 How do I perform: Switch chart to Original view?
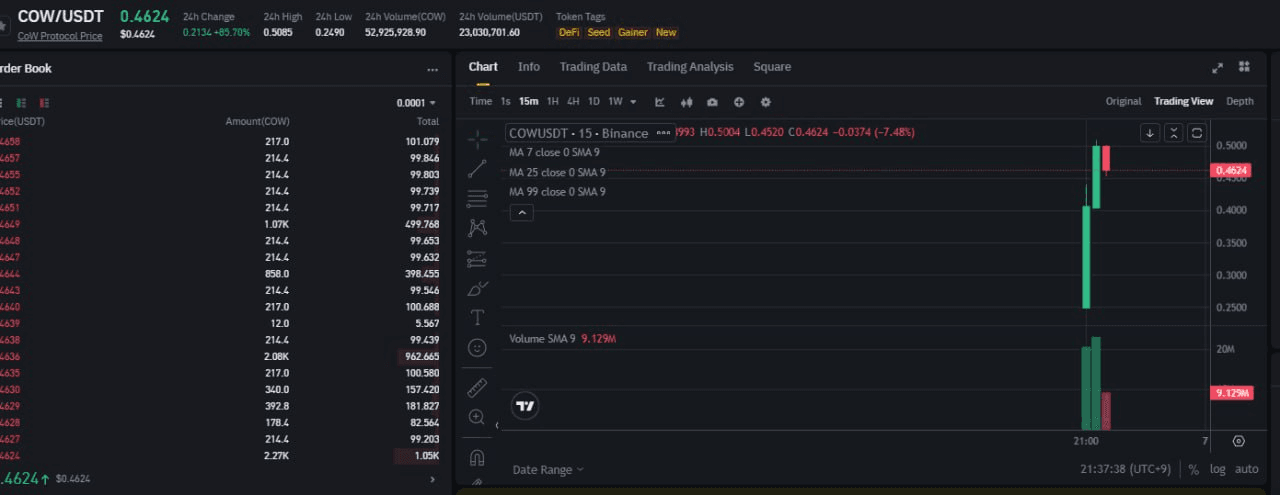[x=1123, y=101]
